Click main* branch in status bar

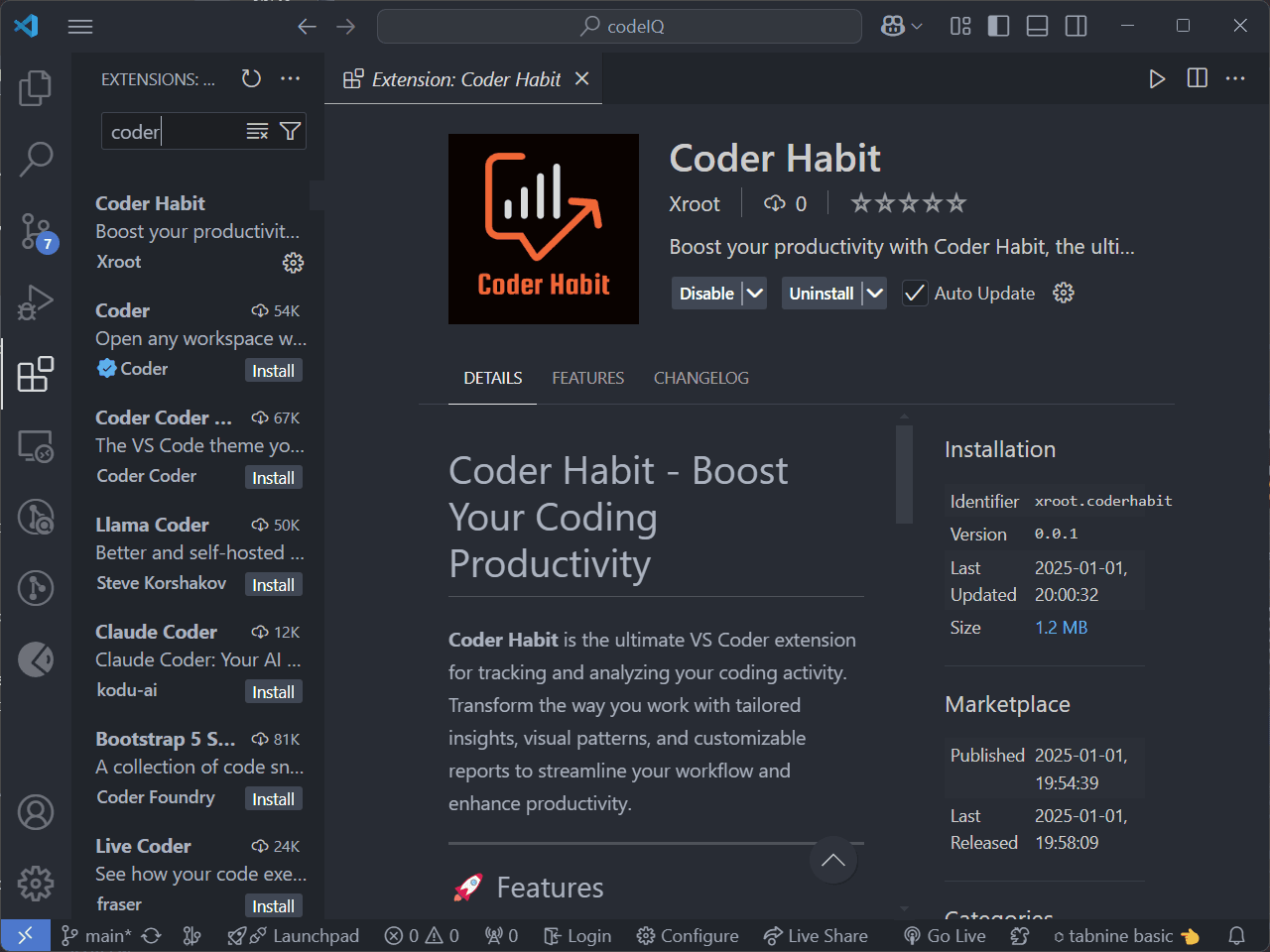coord(96,935)
